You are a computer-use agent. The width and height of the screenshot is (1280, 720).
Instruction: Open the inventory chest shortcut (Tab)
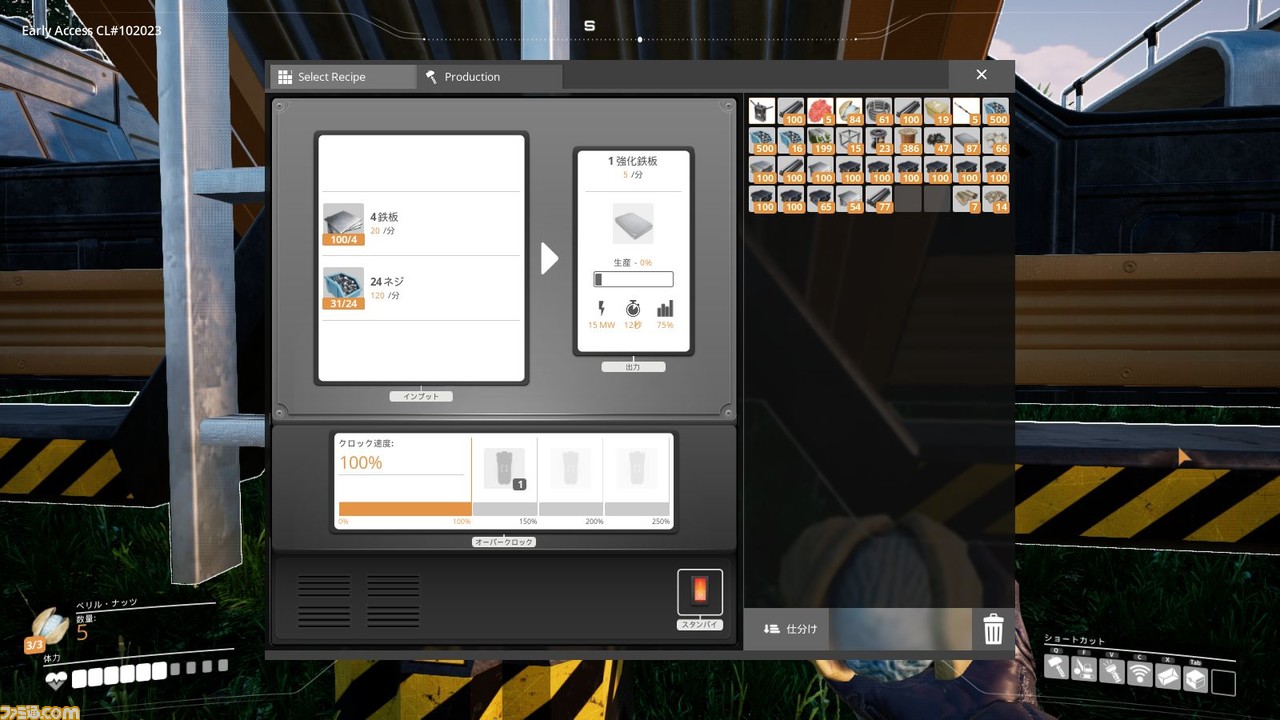1195,679
